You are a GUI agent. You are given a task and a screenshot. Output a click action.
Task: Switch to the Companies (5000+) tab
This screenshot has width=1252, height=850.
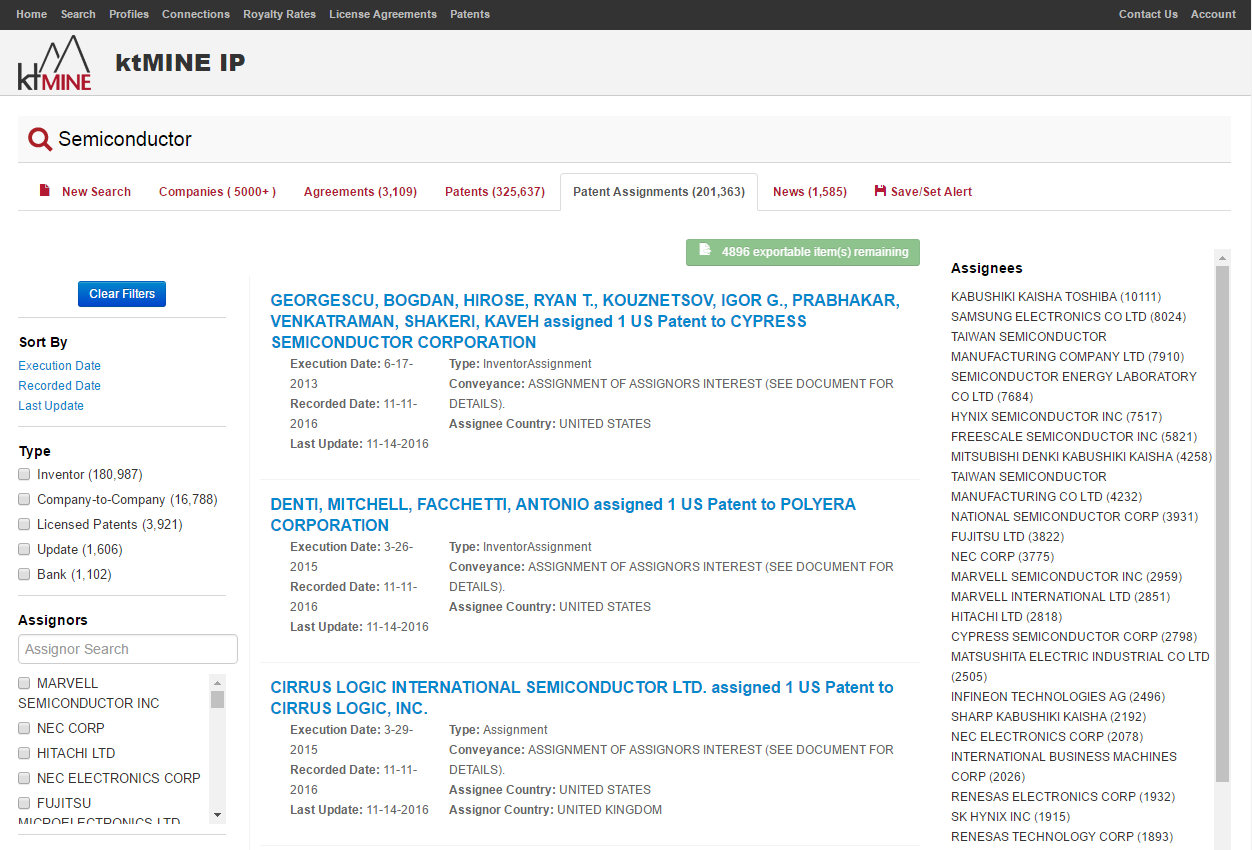217,192
